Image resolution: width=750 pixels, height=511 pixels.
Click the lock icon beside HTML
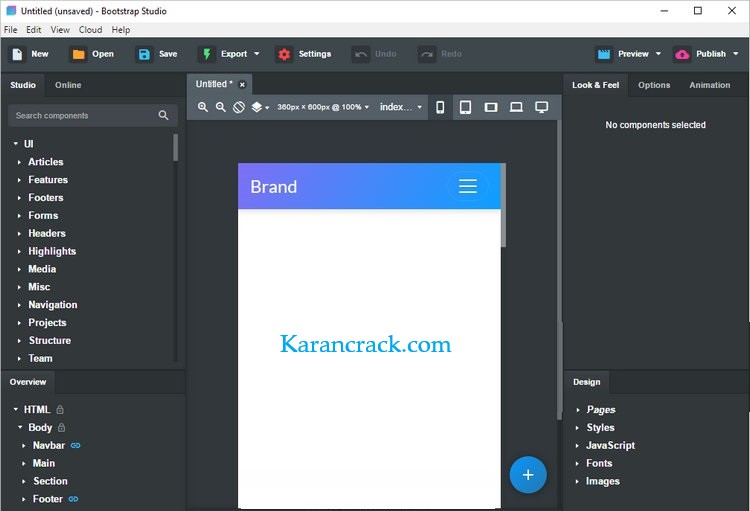[60, 410]
